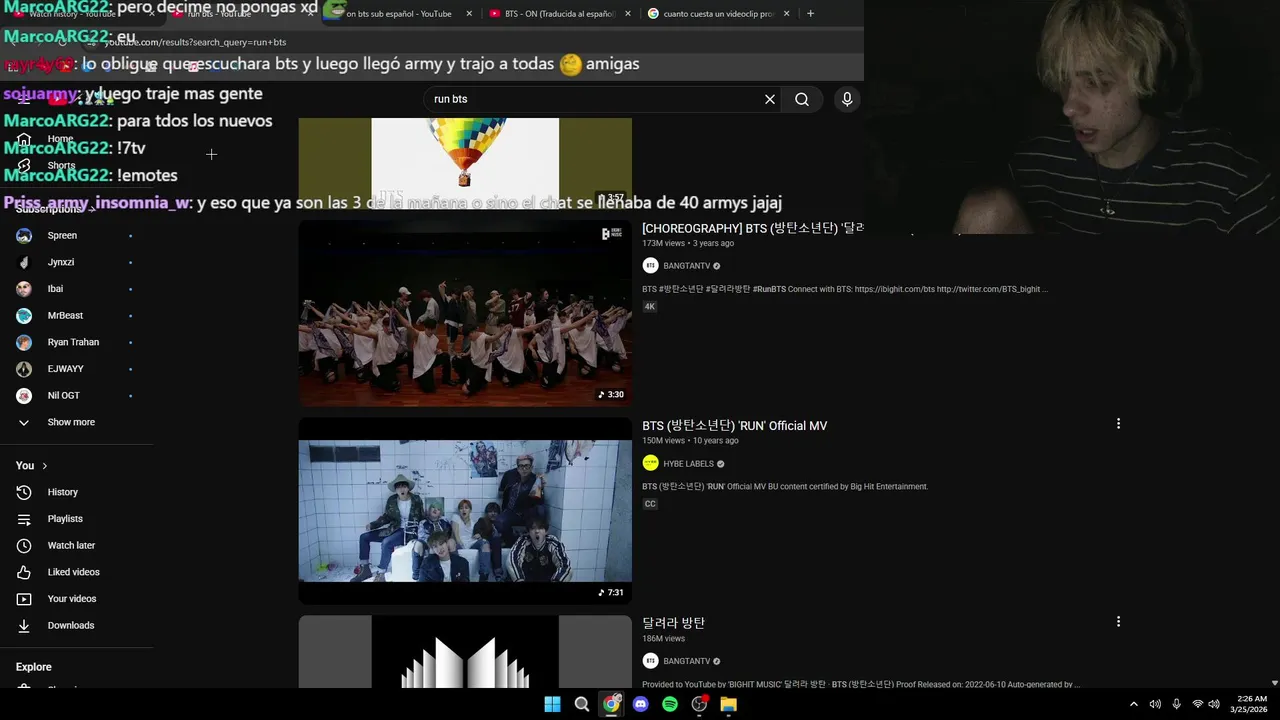
Task: Open Discord from taskbar
Action: pyautogui.click(x=641, y=704)
